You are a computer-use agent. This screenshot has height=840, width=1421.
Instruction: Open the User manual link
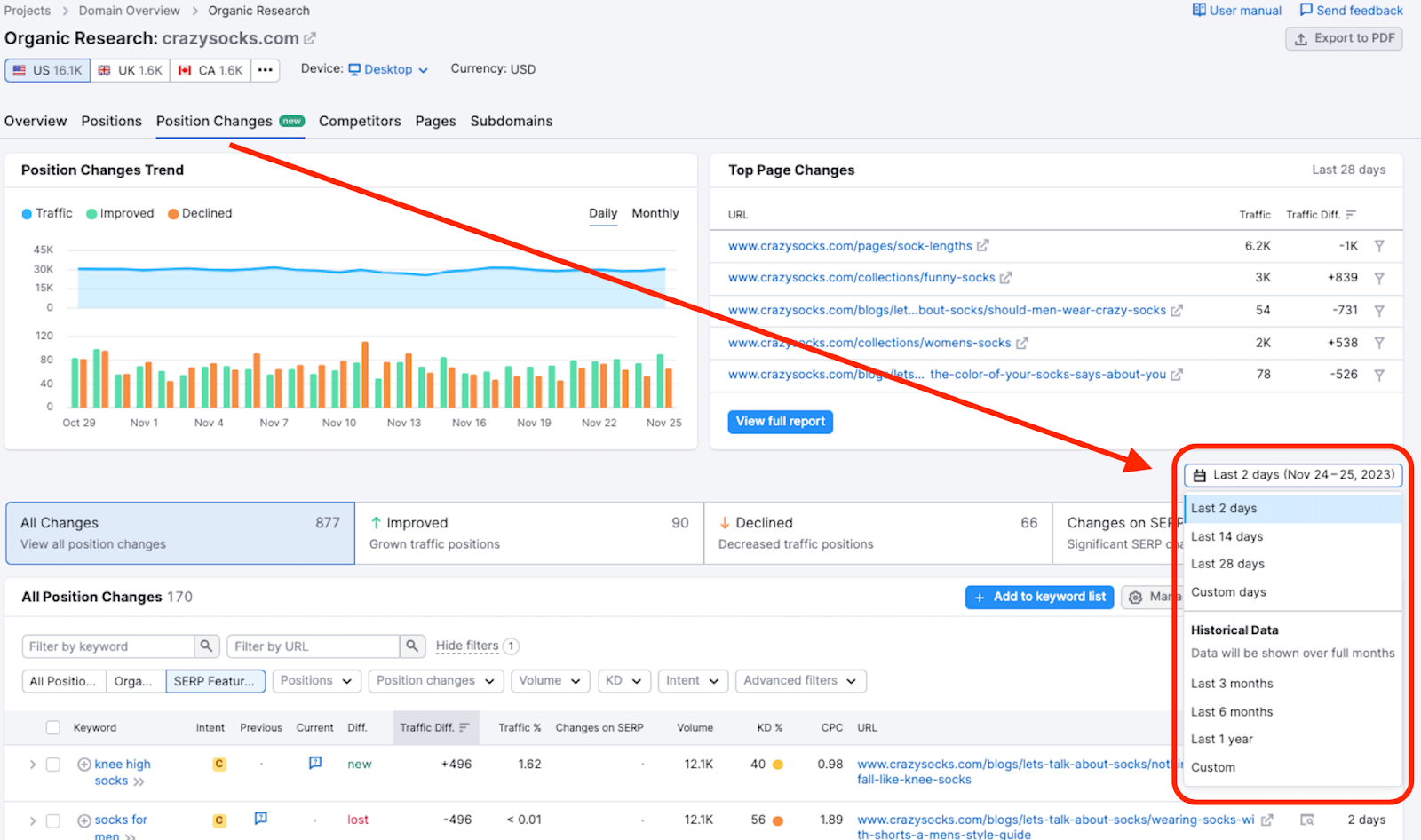coord(1236,11)
